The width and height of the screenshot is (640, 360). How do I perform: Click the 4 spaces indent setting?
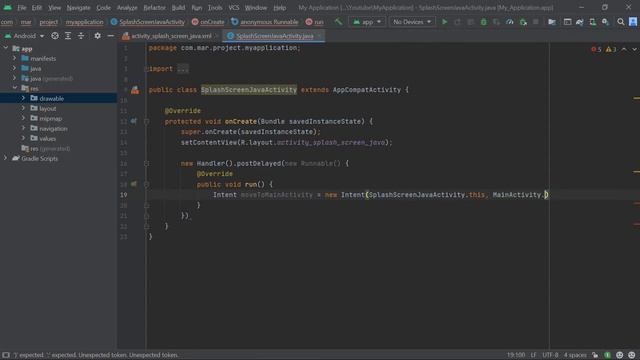[x=575, y=355]
